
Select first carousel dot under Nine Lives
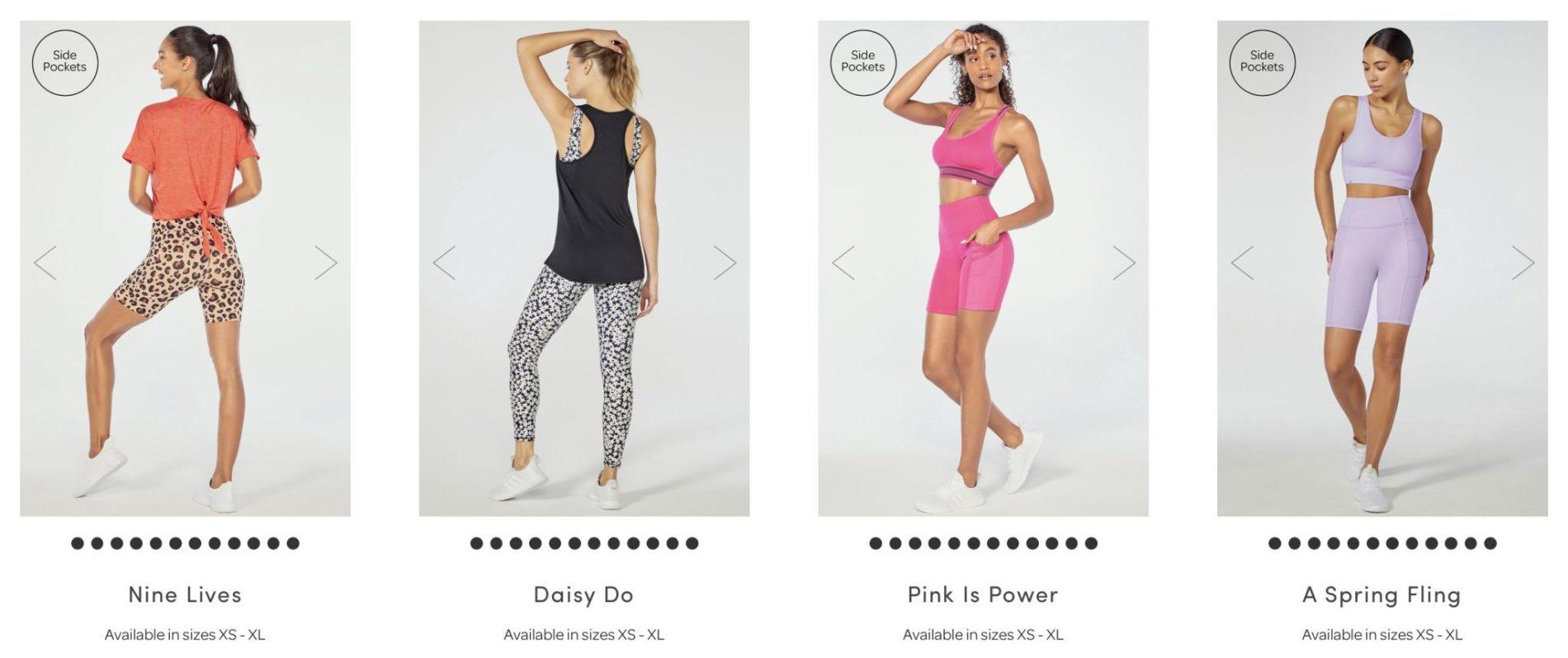(x=78, y=543)
